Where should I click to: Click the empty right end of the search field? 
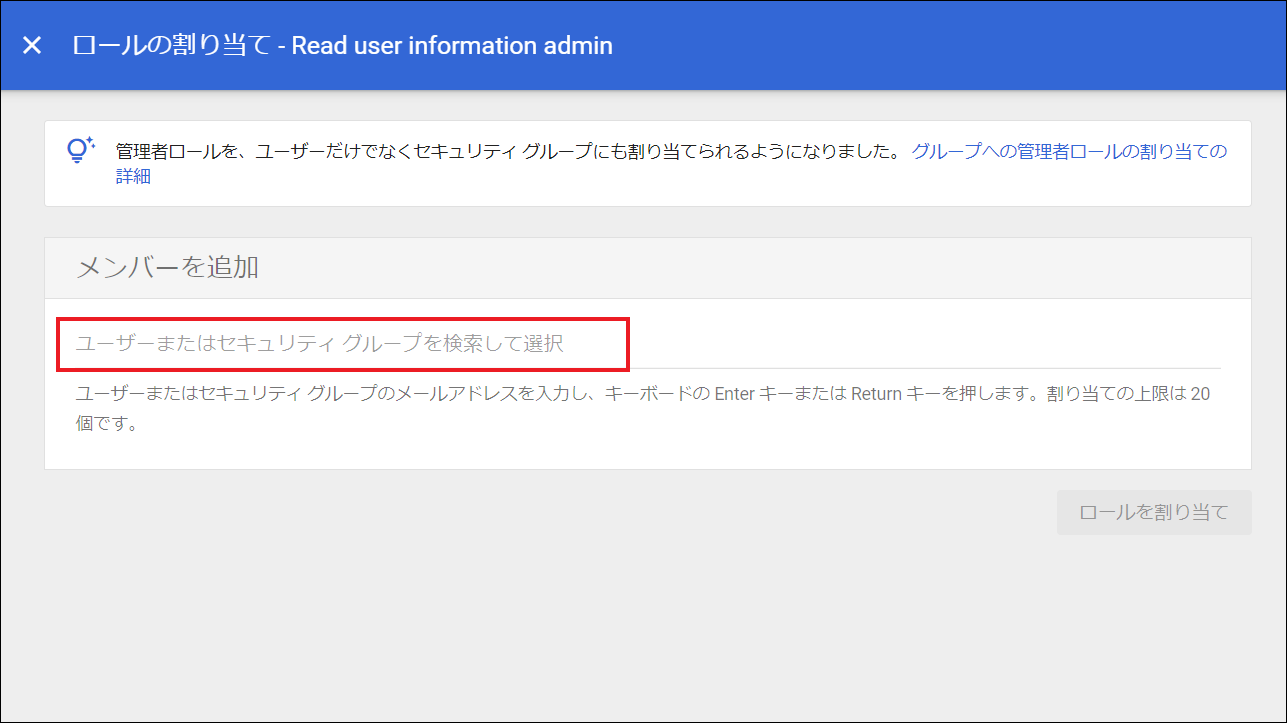1000,344
